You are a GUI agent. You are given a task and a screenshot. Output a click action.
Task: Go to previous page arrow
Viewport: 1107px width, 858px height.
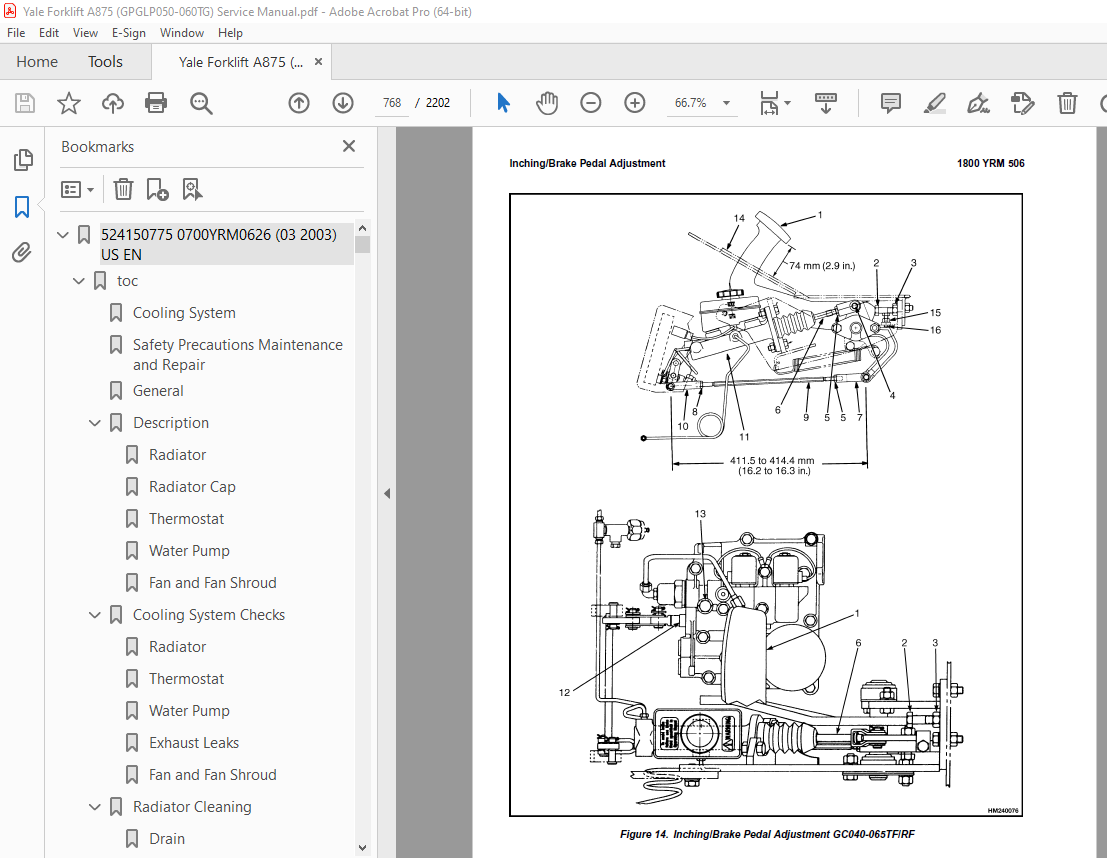[299, 103]
